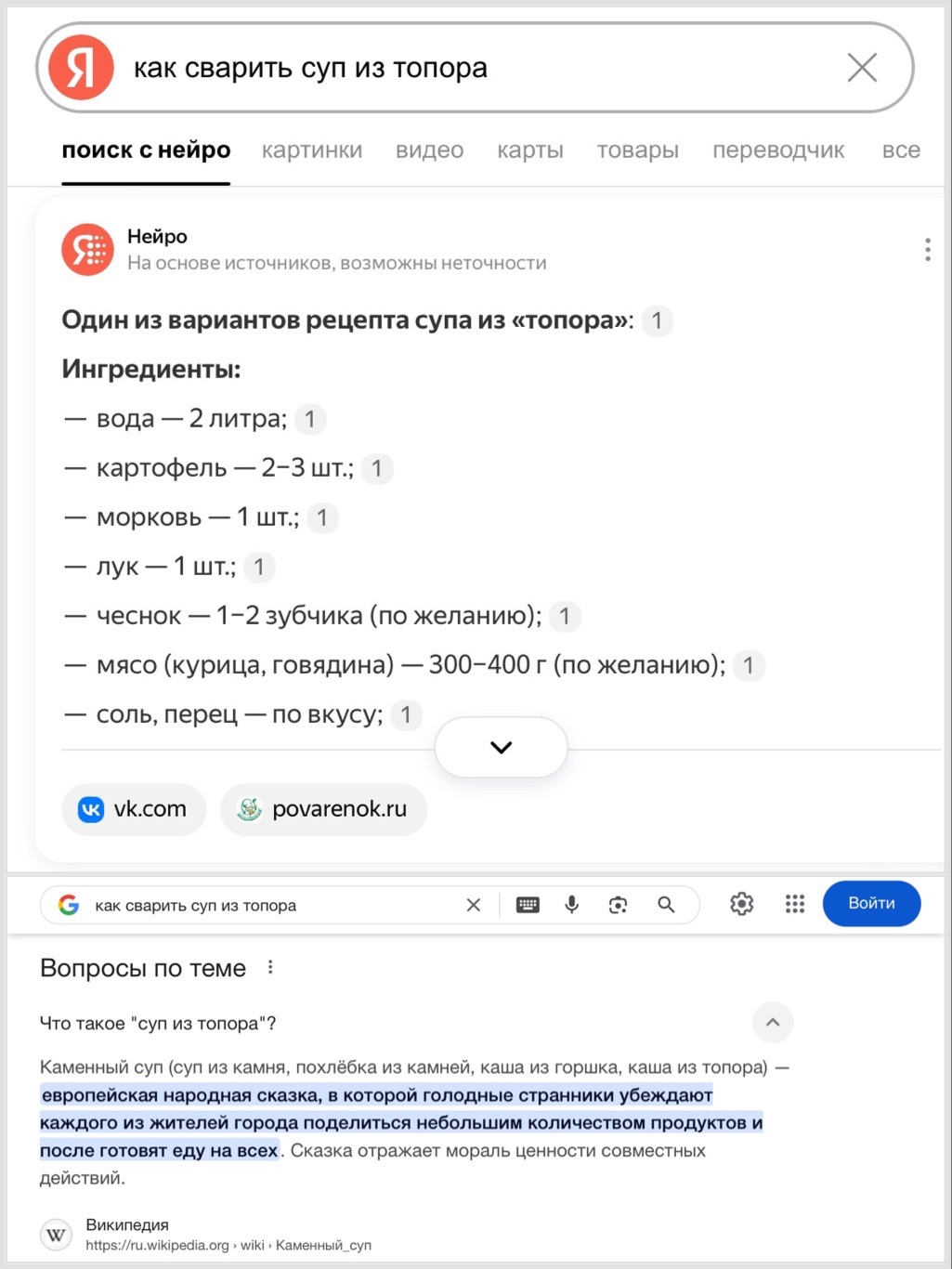Open the Neuro answer three-dot menu
Image resolution: width=952 pixels, height=1269 pixels.
[927, 250]
